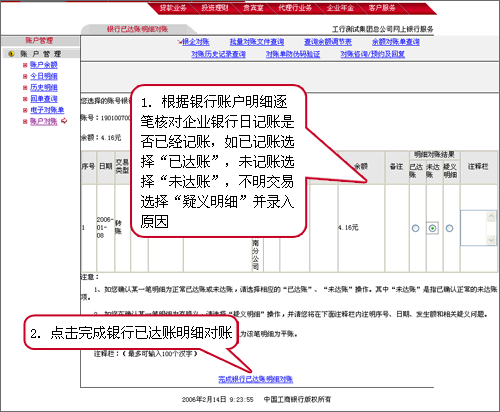Select the 未达账 radio button
Image resolution: width=500 pixels, height=412 pixels.
tap(432, 228)
